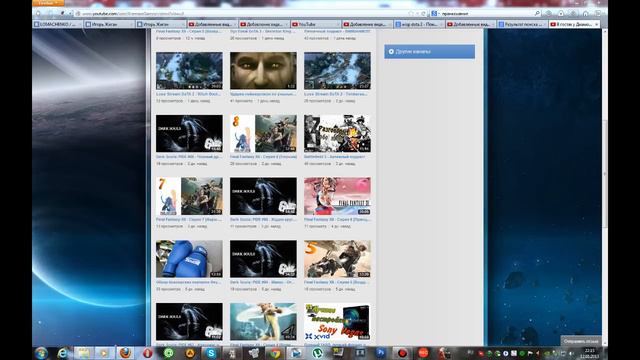Open the Battlefield 3 video title link

(x=334, y=157)
